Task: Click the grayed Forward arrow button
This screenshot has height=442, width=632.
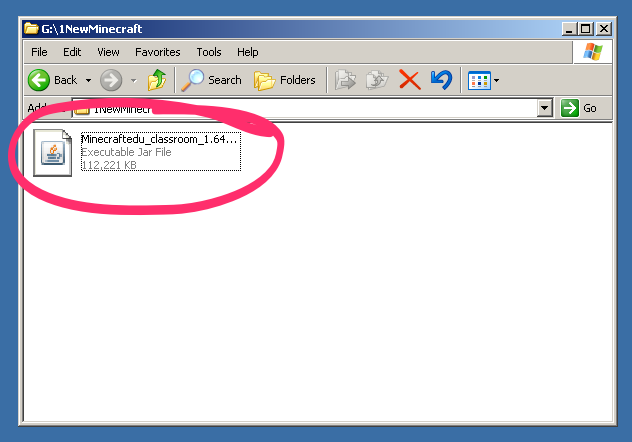Action: pyautogui.click(x=111, y=80)
